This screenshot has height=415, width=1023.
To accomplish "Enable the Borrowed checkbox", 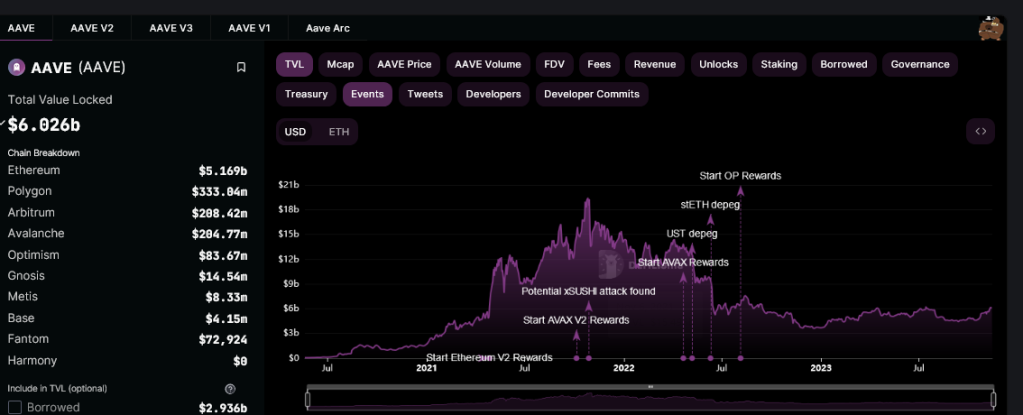I will (x=15, y=408).
